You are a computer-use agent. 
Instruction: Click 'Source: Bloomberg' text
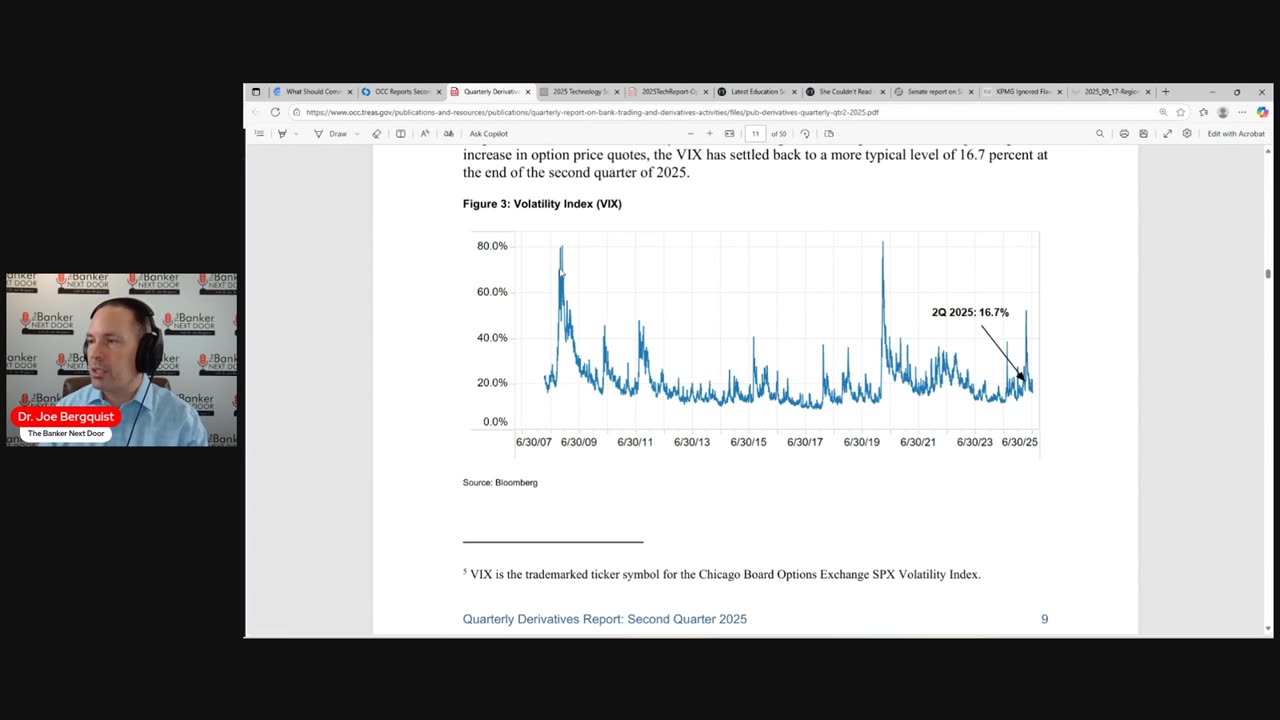click(500, 482)
